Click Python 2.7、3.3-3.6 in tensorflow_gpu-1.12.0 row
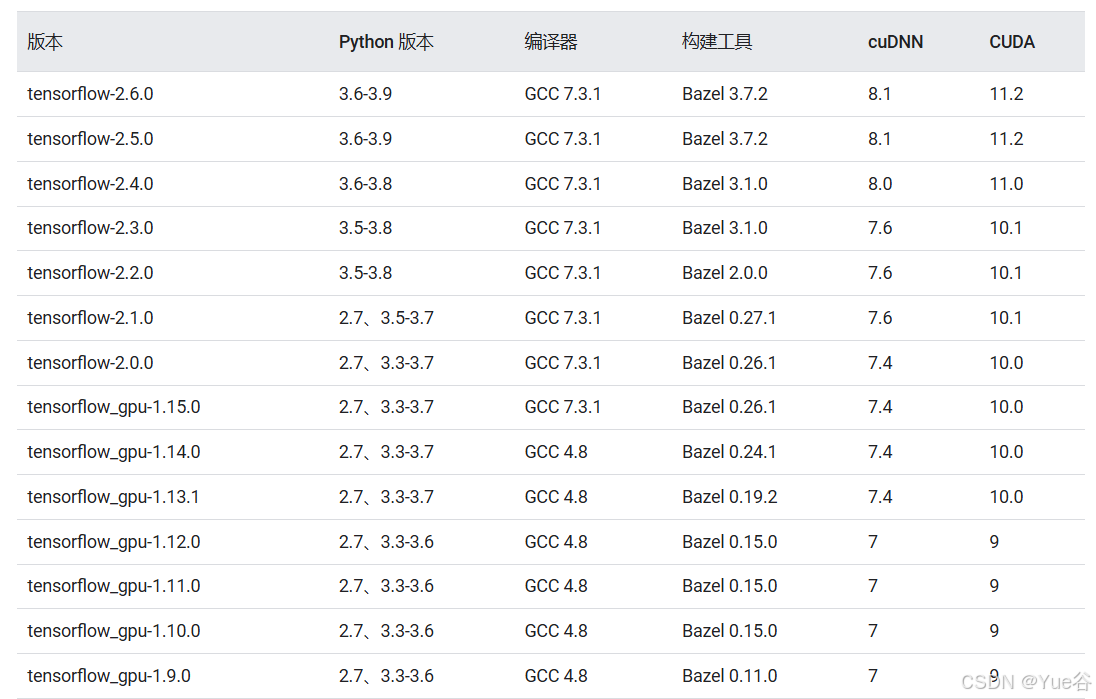Viewport: 1096px width, 699px height. tap(387, 542)
